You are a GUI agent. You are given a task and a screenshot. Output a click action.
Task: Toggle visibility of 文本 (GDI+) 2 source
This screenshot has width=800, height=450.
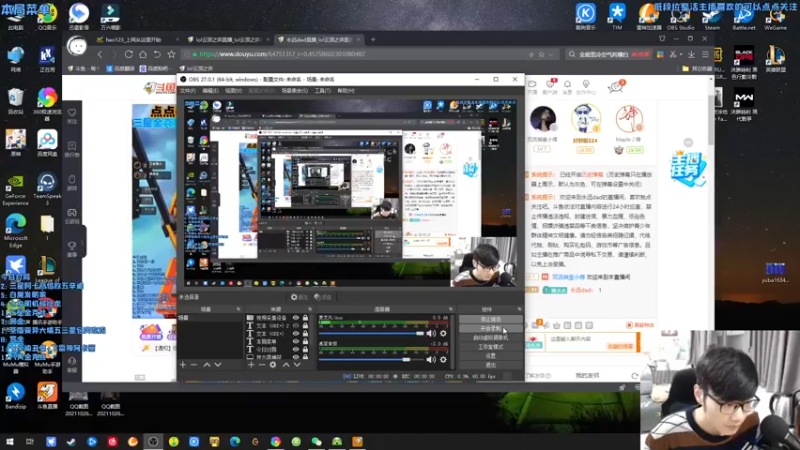click(295, 326)
